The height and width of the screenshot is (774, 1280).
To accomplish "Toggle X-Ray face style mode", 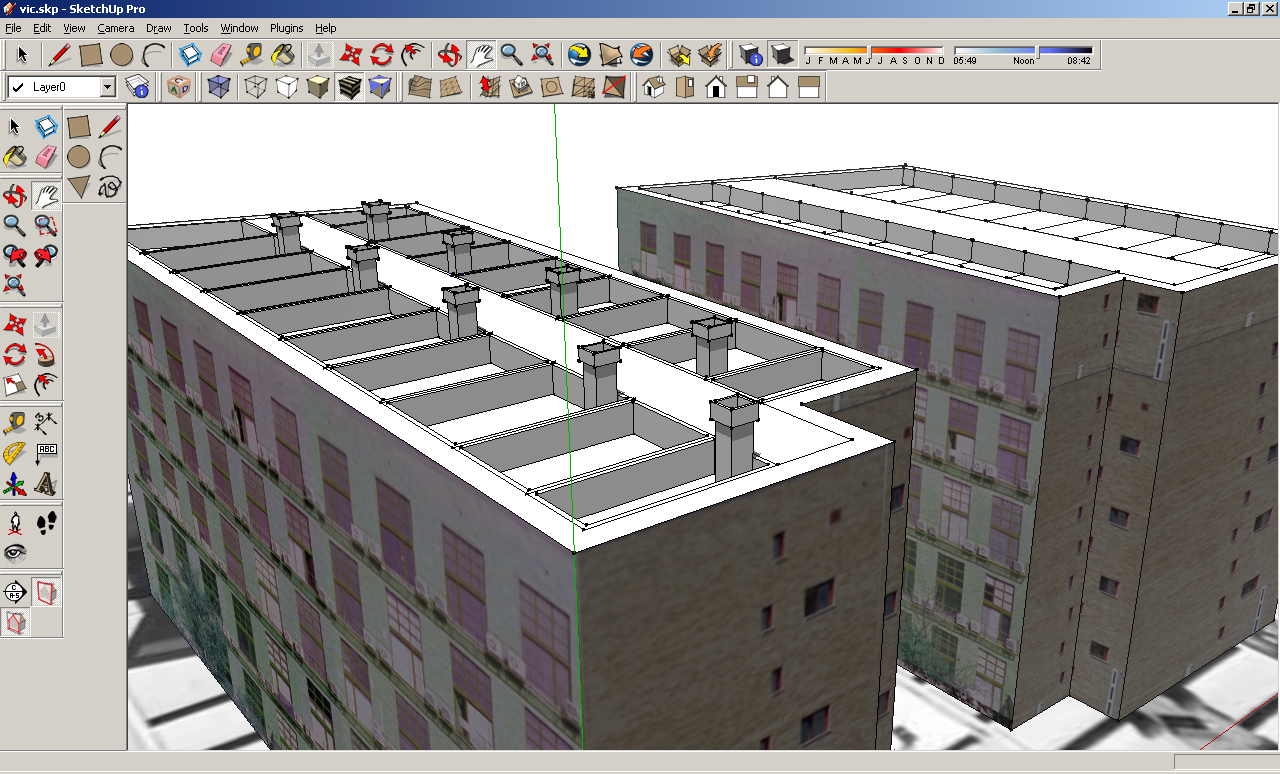I will pos(217,87).
